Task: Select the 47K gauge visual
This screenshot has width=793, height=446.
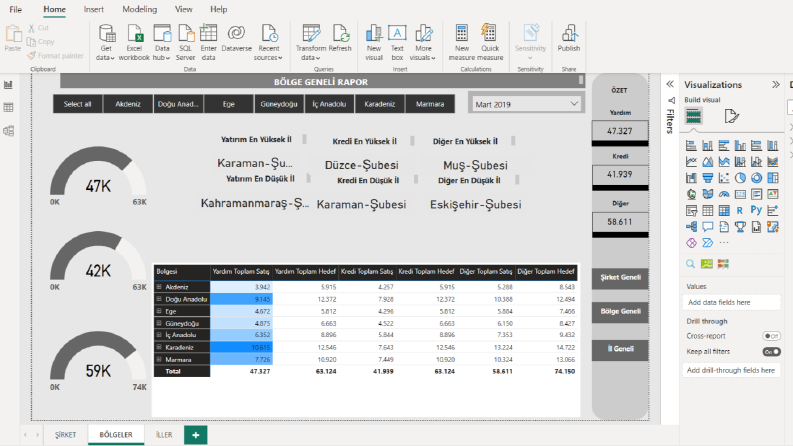Action: 98,175
